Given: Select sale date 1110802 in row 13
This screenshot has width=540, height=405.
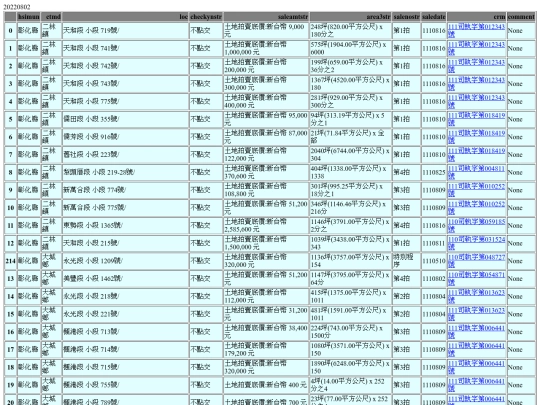Looking at the screenshot, I should tap(434, 279).
